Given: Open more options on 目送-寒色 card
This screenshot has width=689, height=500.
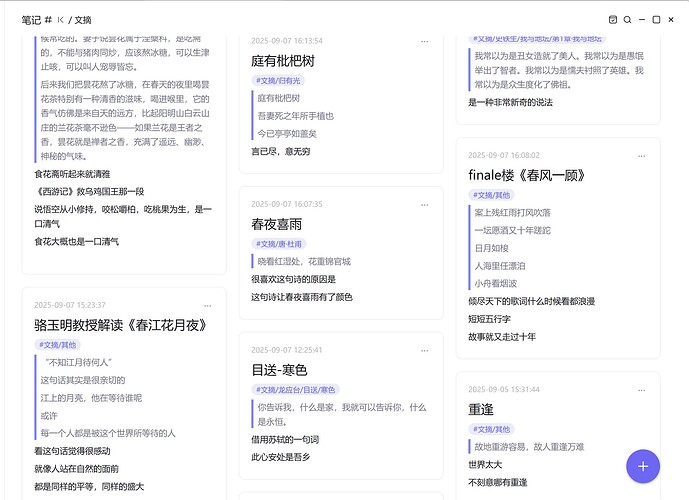Looking at the screenshot, I should (x=425, y=350).
